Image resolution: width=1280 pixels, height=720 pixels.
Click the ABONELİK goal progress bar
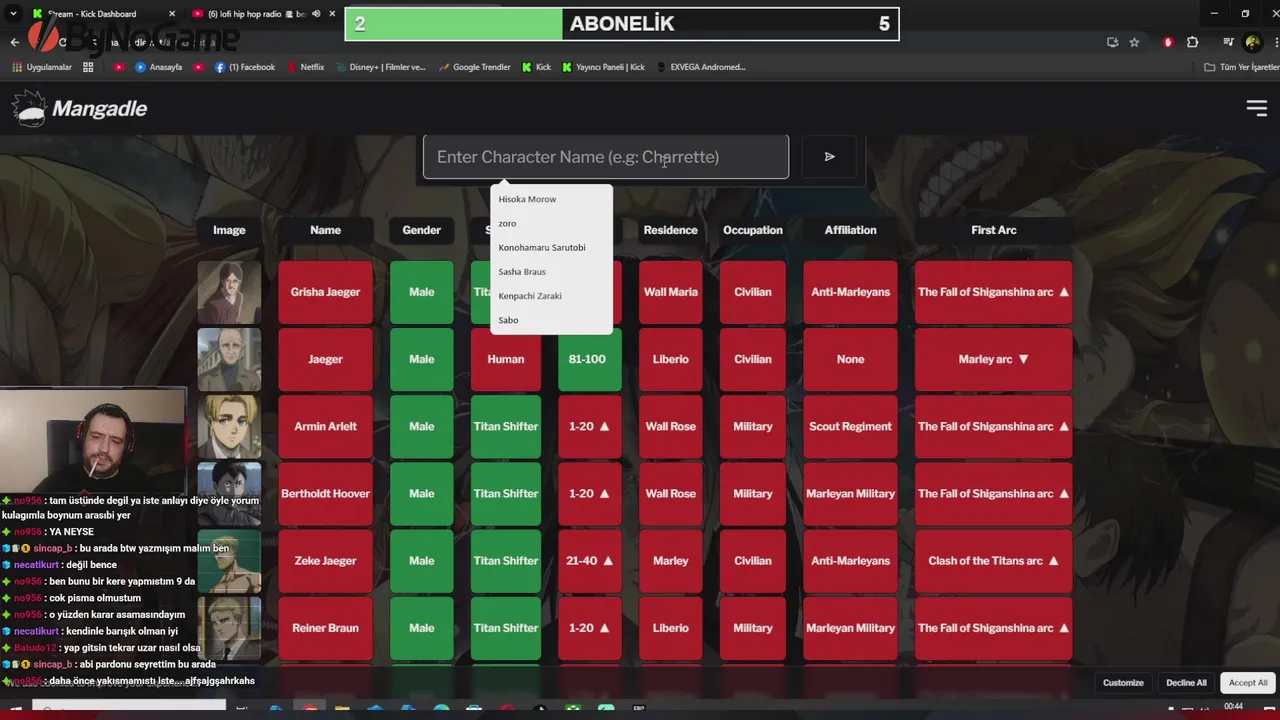click(622, 24)
